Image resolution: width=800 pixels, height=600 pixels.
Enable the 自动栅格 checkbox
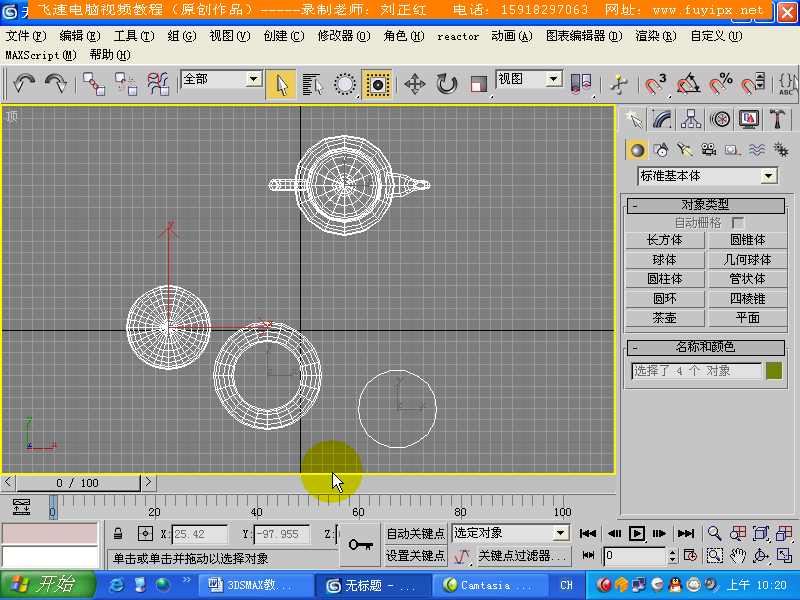(x=737, y=223)
